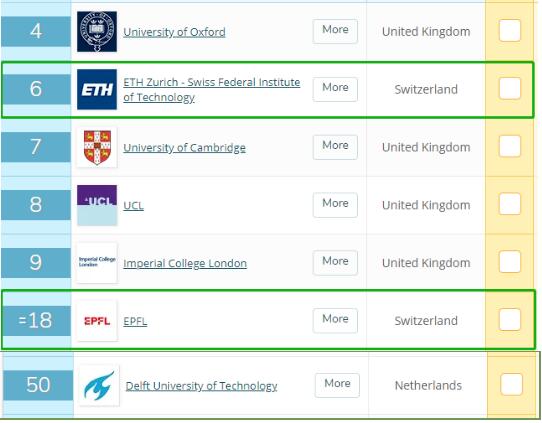Click the Delft University flame logo
Viewport: 542px width, 423px height.
(x=99, y=385)
